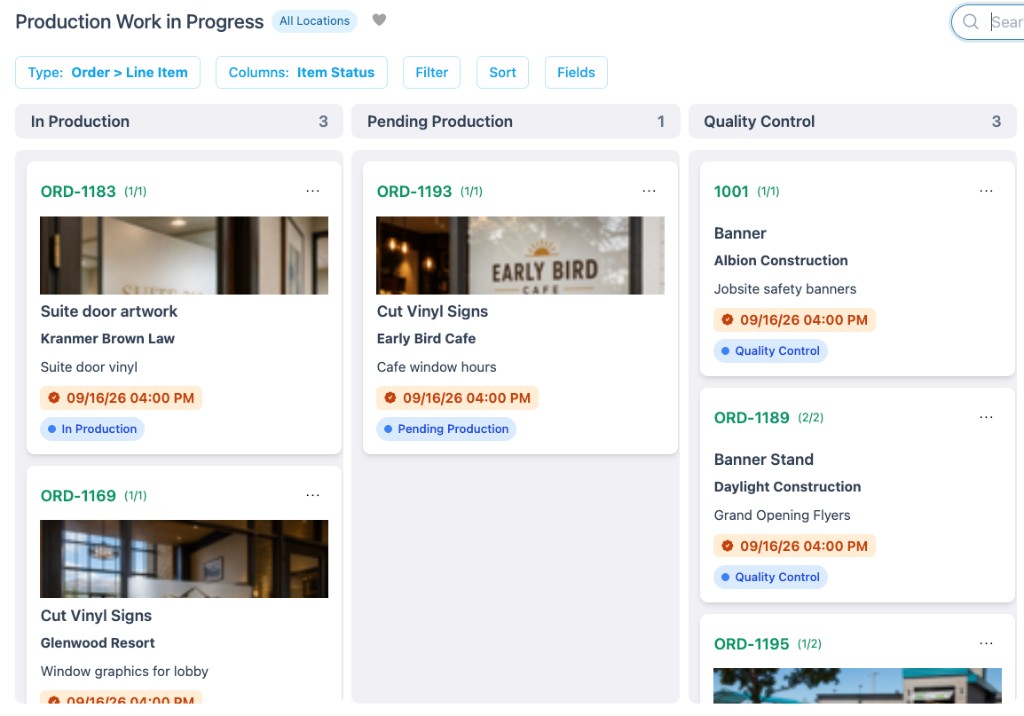Click the Quality Control pill on the 1001 card
The width and height of the screenshot is (1024, 716).
[x=771, y=351]
